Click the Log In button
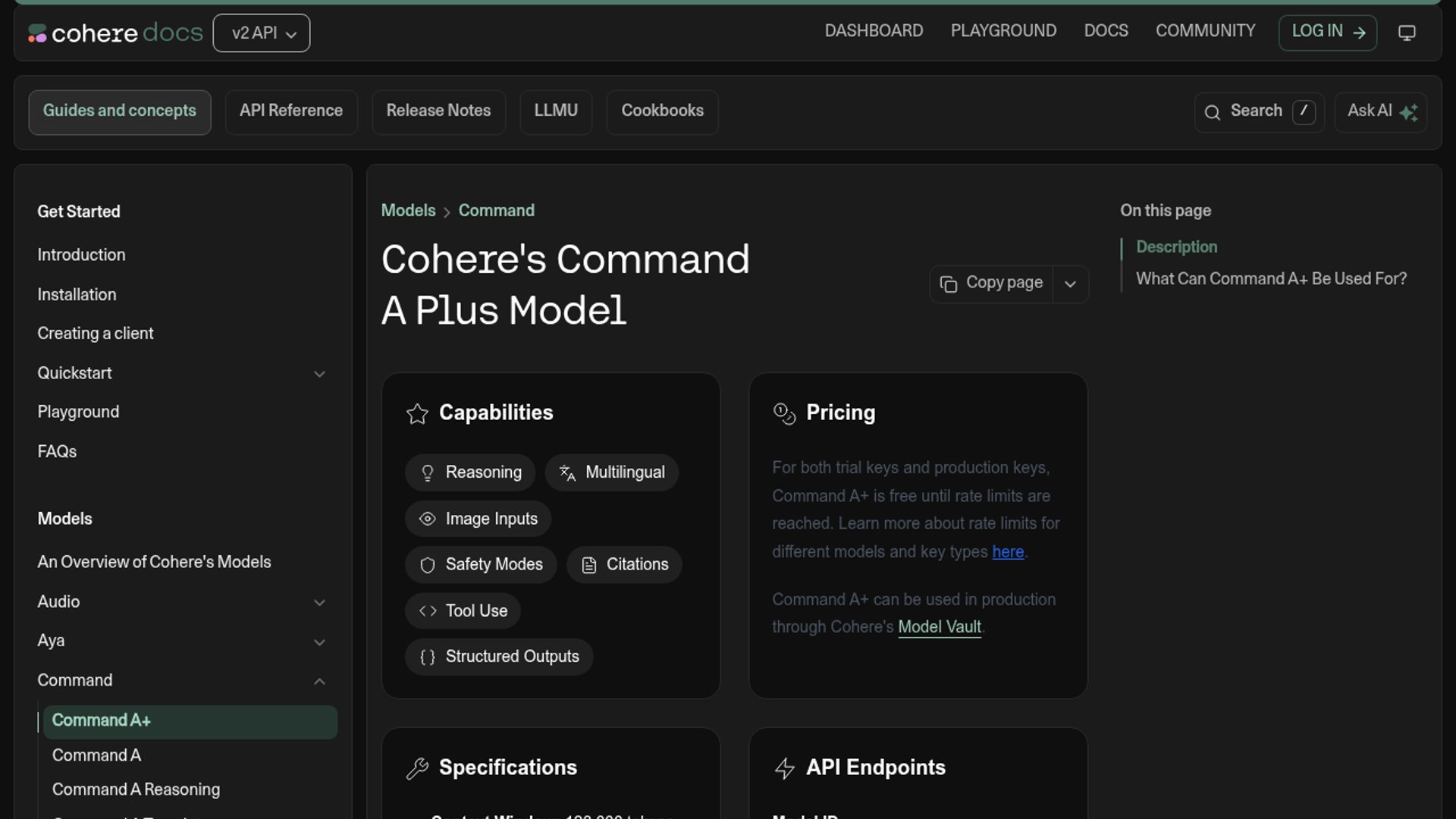This screenshot has width=1456, height=819. tap(1328, 33)
